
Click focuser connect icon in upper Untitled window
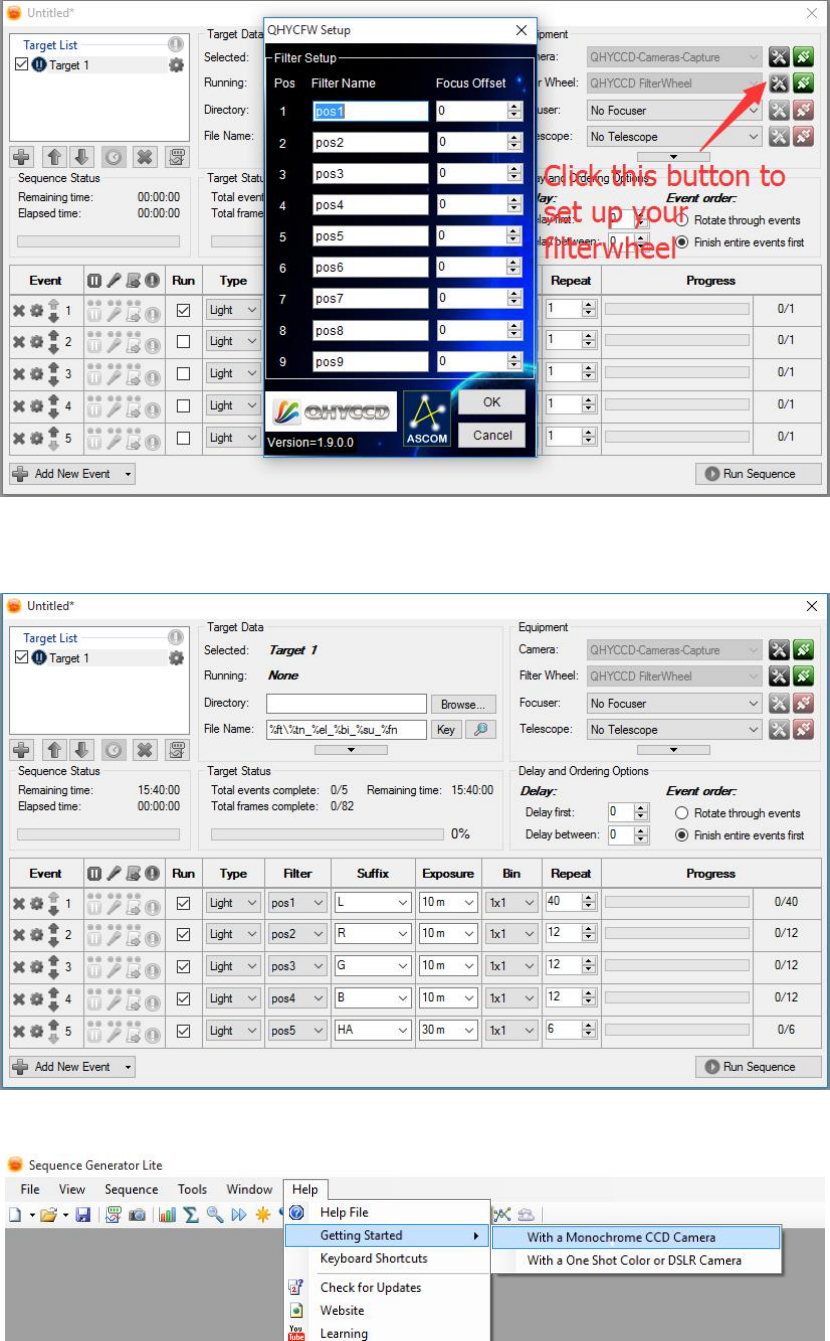[x=804, y=110]
